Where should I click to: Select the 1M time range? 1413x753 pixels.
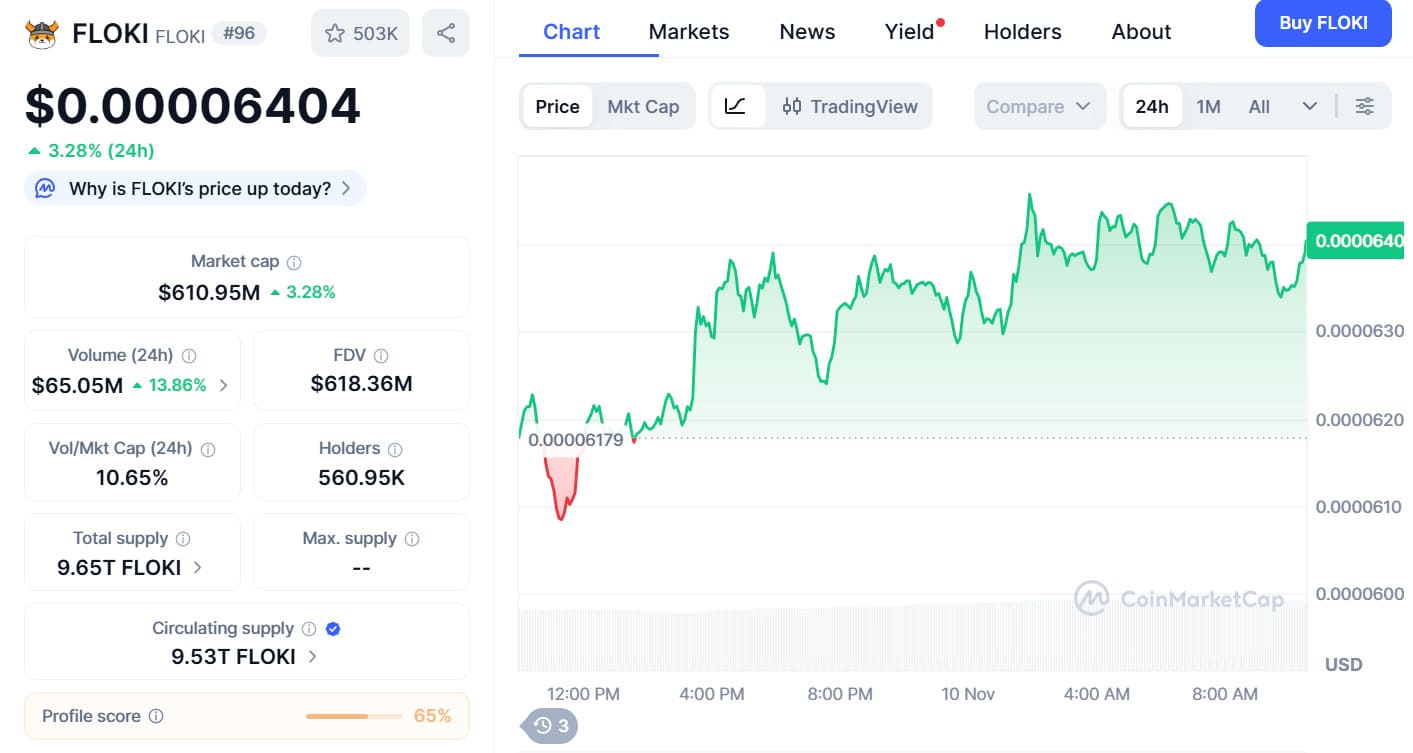click(x=1208, y=106)
